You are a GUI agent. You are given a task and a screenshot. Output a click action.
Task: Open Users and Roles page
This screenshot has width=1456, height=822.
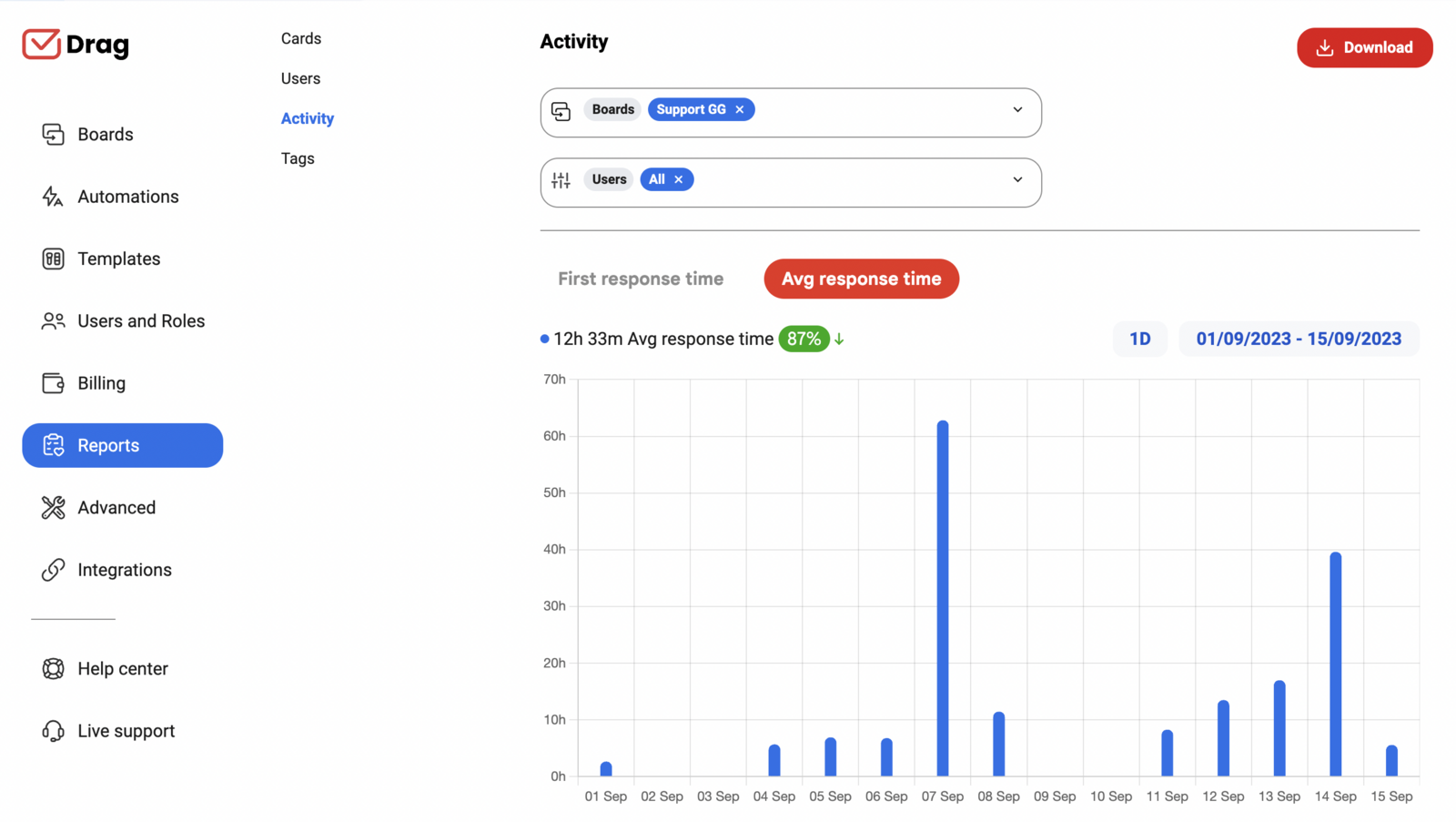click(x=123, y=321)
